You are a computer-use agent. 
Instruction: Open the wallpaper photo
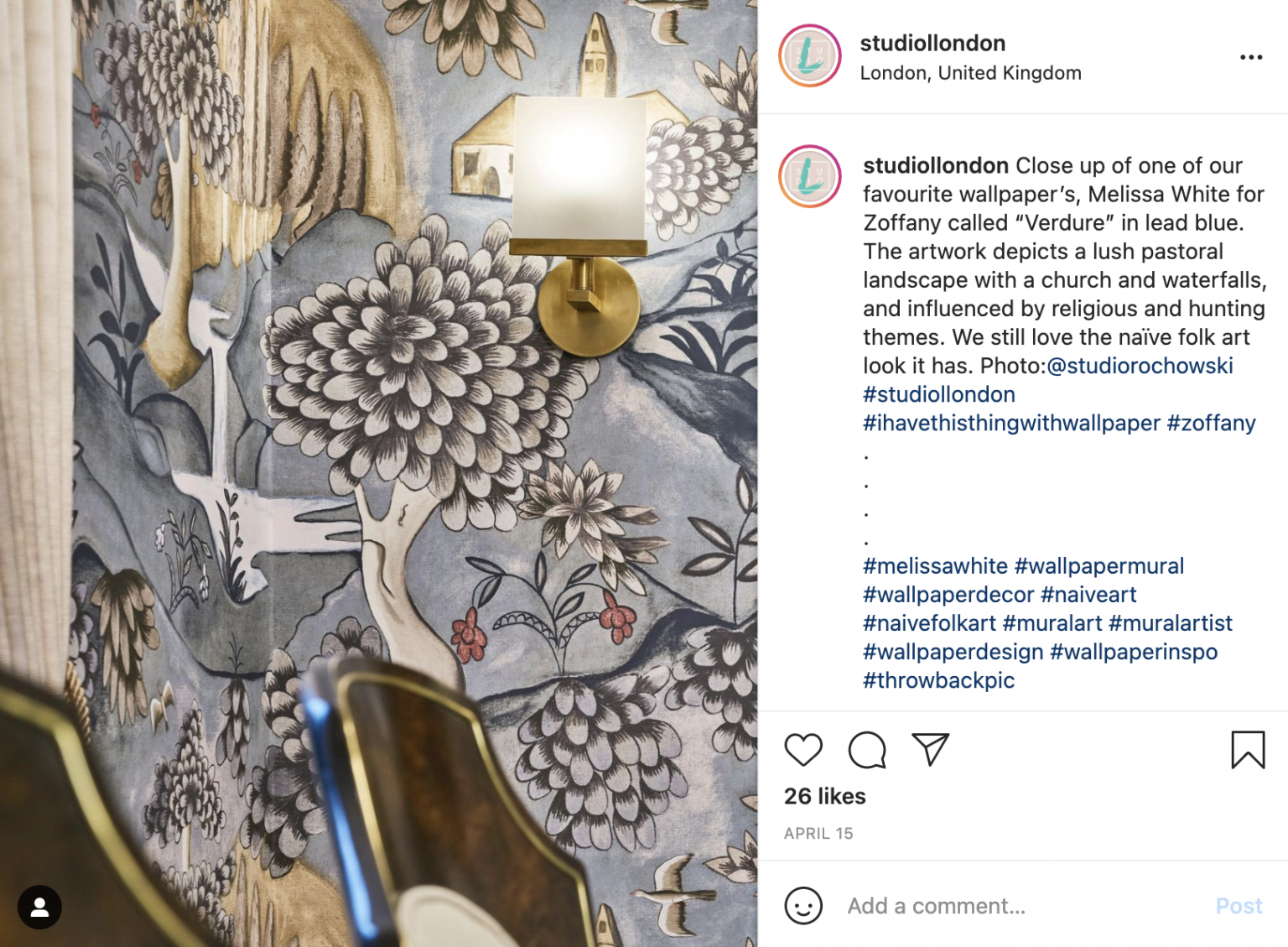(378, 473)
